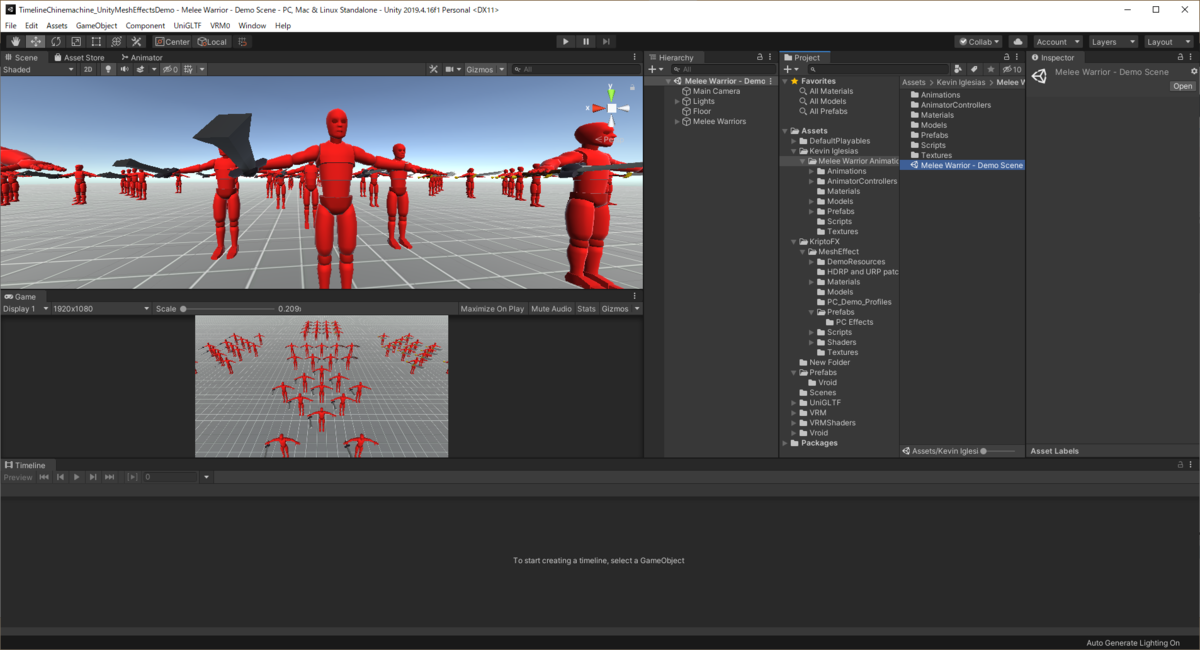
Task: Select the Scale tool
Action: tap(75, 42)
